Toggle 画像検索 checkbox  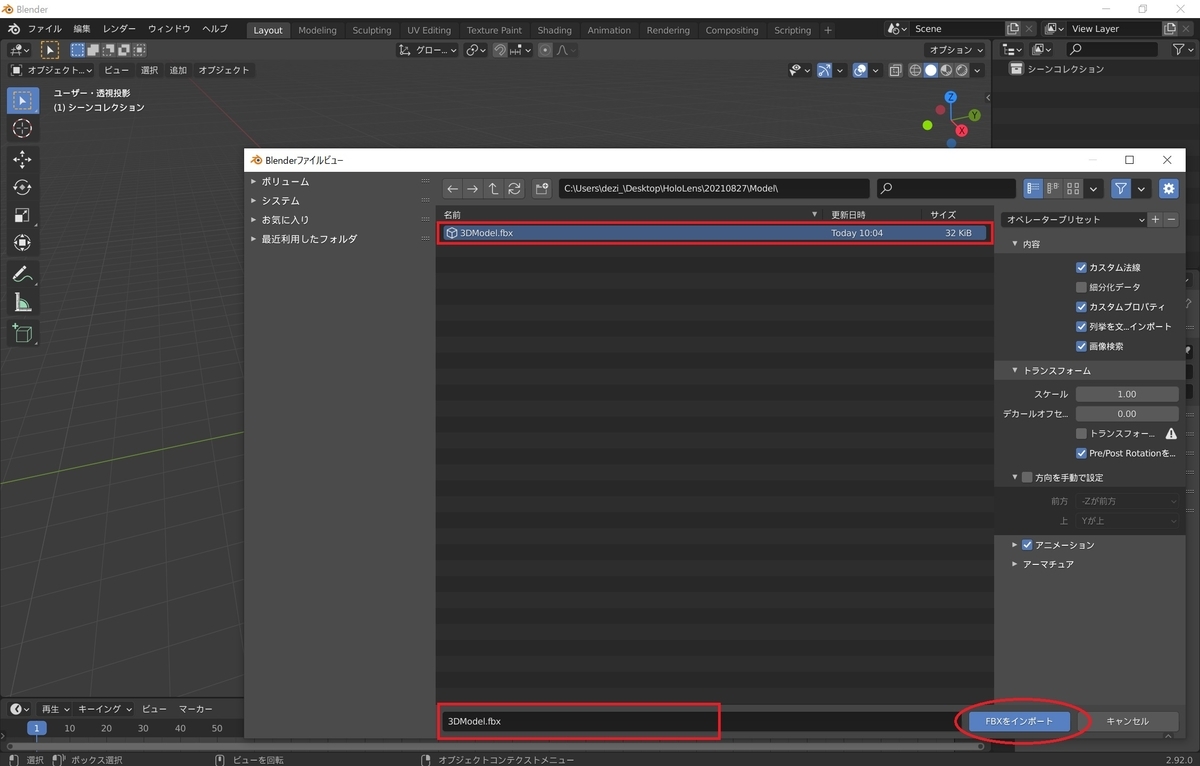tap(1081, 346)
